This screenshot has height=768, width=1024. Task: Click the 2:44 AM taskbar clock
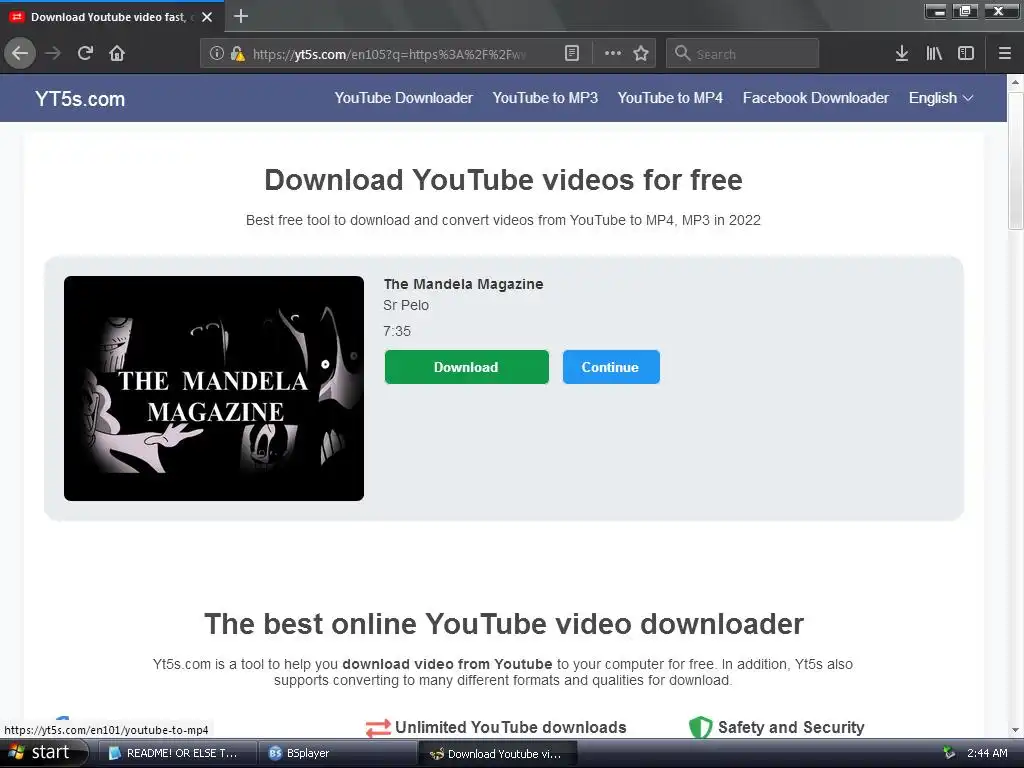tap(987, 753)
